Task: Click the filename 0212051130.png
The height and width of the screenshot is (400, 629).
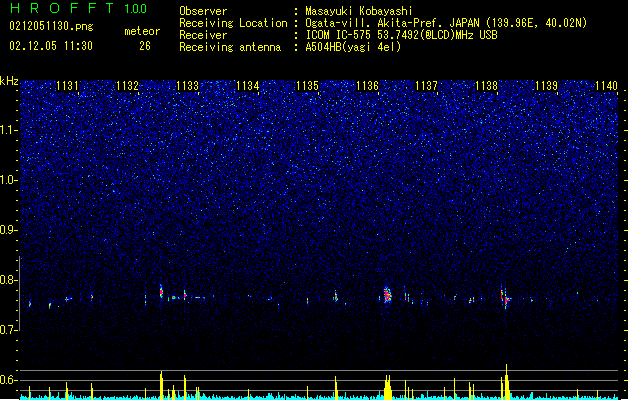Action: coord(51,27)
